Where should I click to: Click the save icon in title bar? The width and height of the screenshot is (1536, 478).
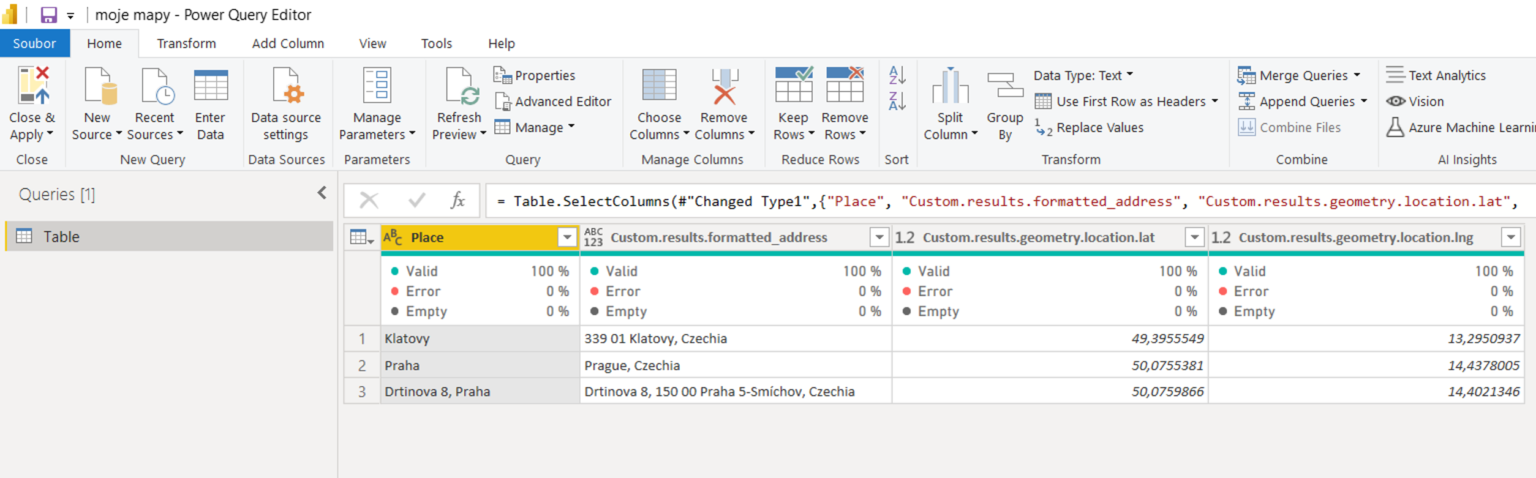coord(48,15)
